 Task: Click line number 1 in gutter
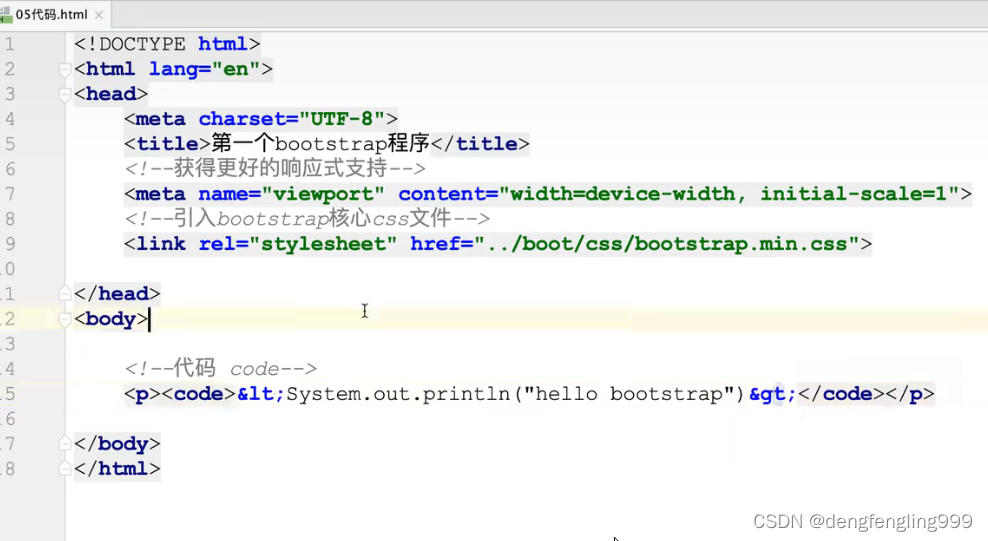(x=9, y=44)
